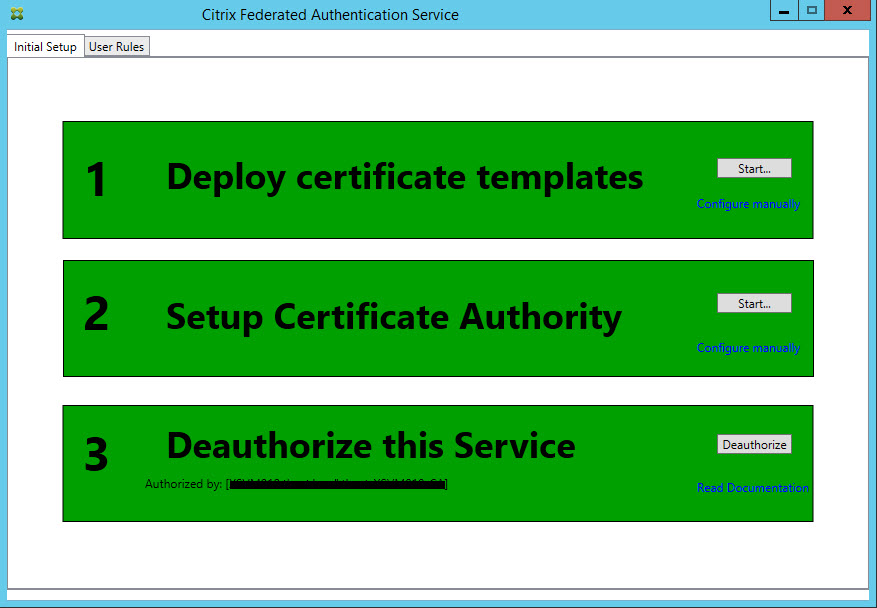Click the 'Authorized by:' label
The height and width of the screenshot is (608, 877).
tap(183, 484)
